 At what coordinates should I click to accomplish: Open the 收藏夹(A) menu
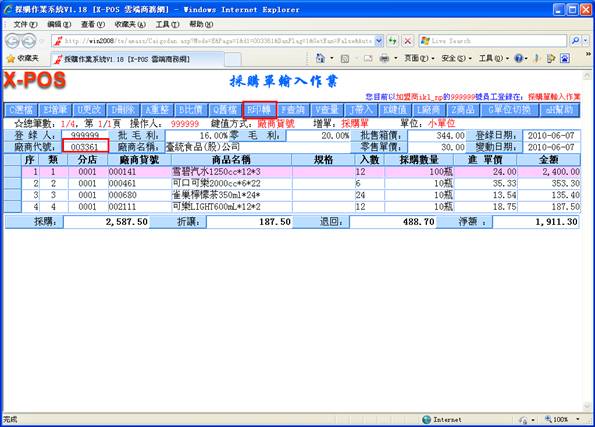(130, 24)
